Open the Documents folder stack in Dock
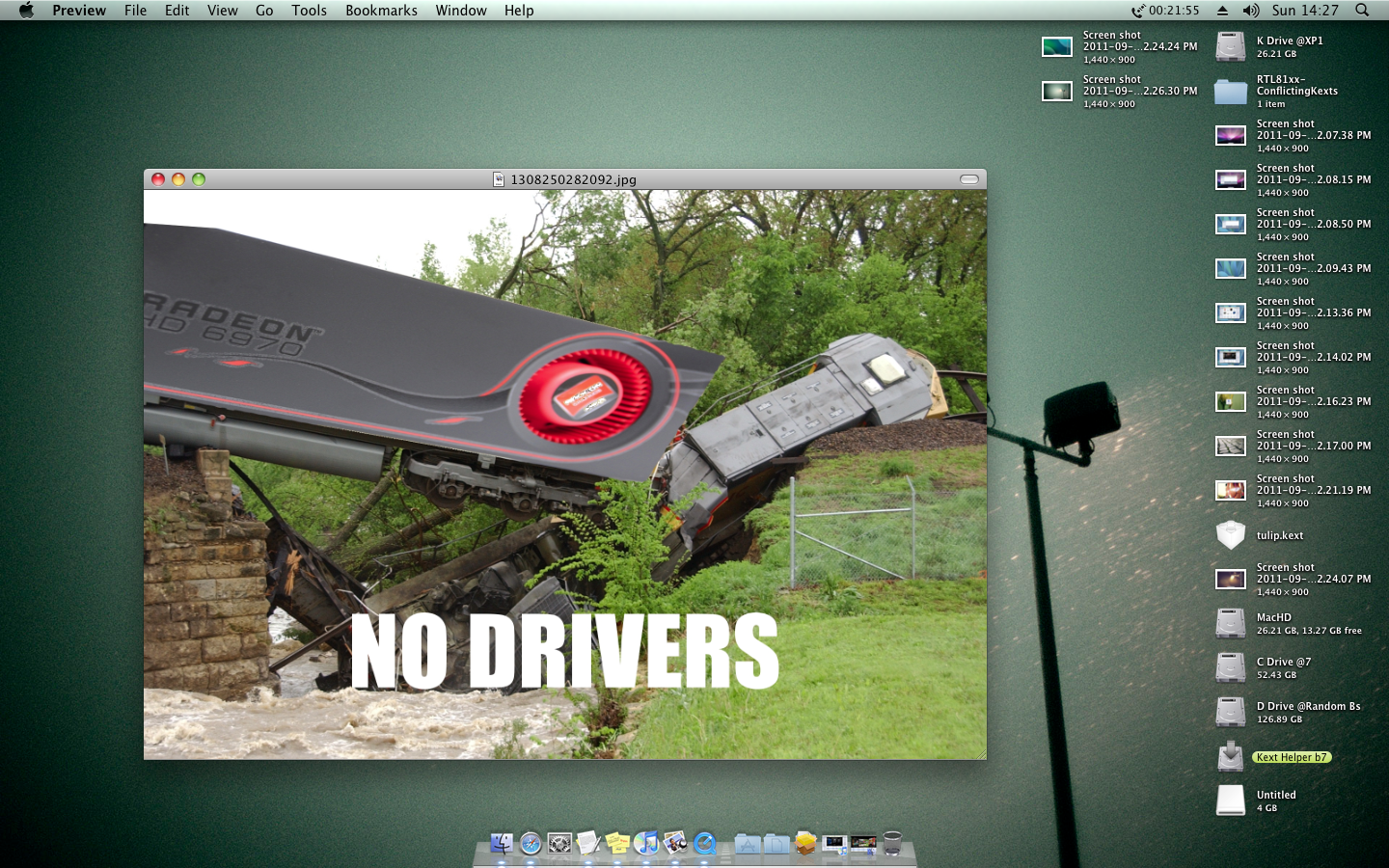Image resolution: width=1389 pixels, height=868 pixels. coord(776,844)
